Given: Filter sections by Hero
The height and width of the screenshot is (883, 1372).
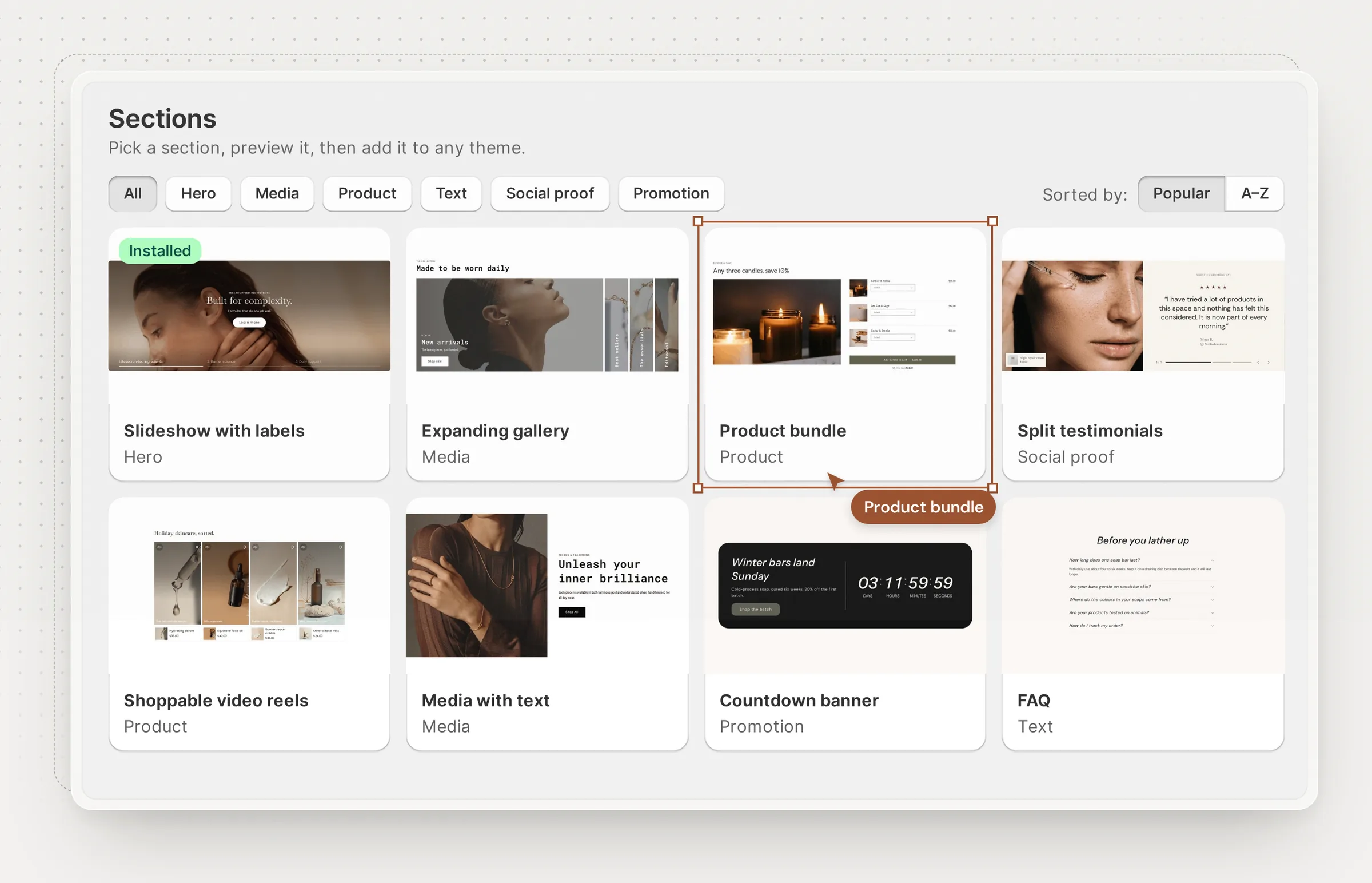Looking at the screenshot, I should [x=198, y=194].
